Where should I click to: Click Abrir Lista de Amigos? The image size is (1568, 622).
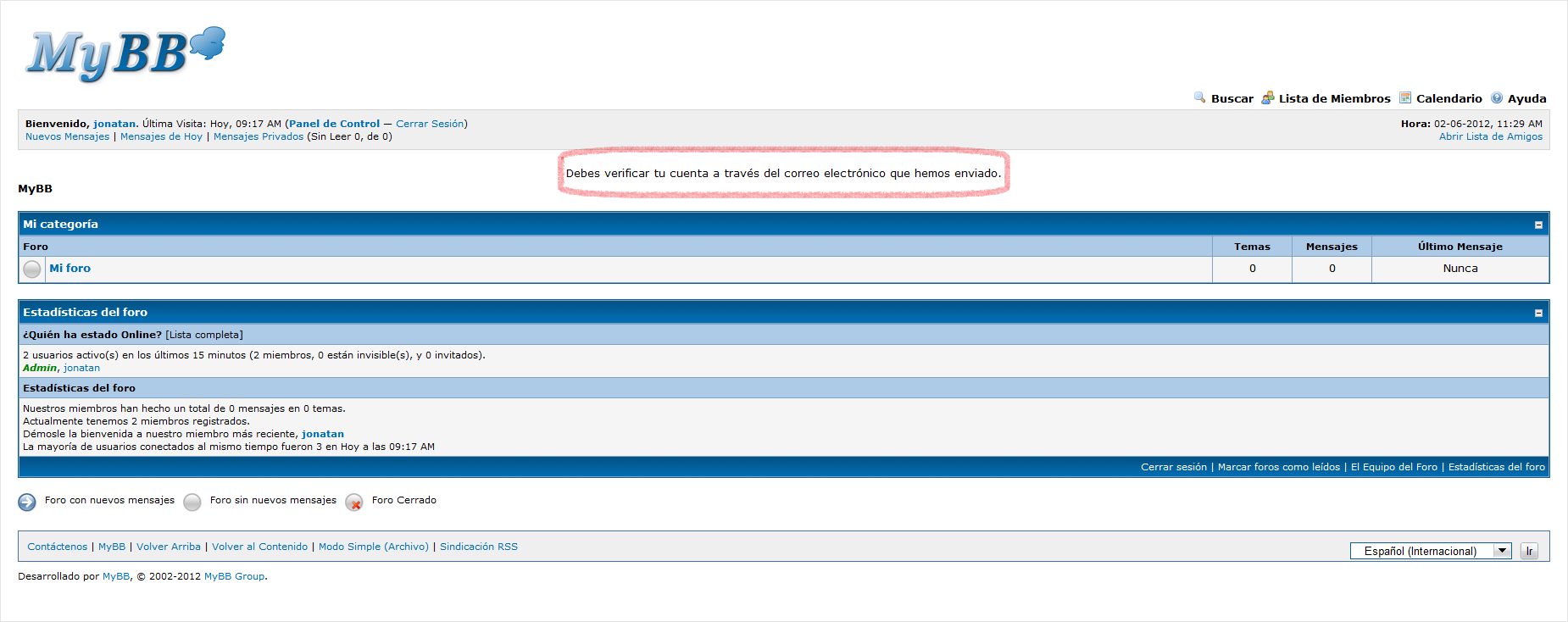1490,136
